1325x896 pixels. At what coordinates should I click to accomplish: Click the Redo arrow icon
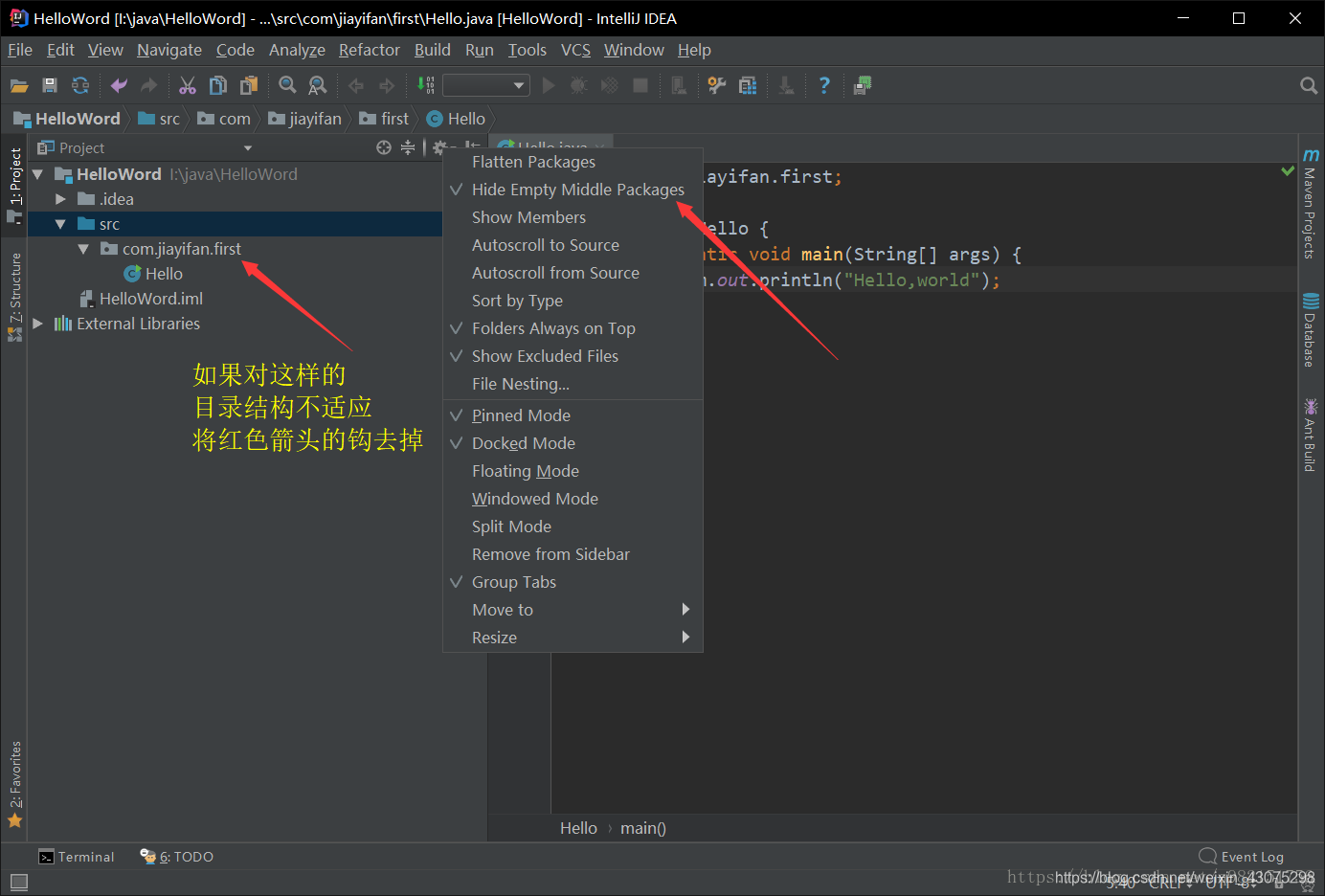[x=148, y=86]
